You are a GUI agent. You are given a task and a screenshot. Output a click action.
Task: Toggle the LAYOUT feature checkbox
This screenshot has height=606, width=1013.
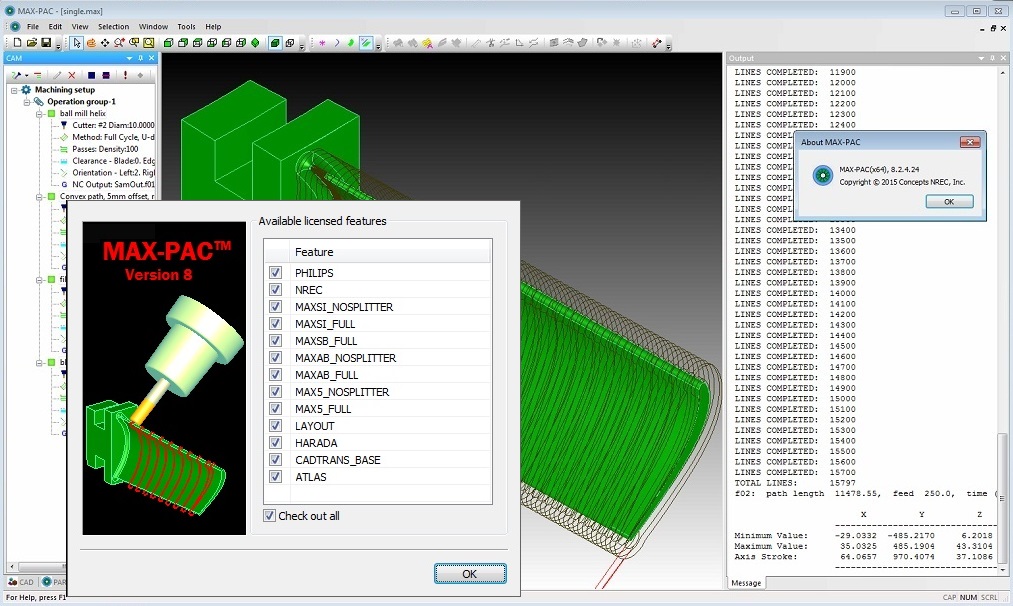[x=275, y=426]
